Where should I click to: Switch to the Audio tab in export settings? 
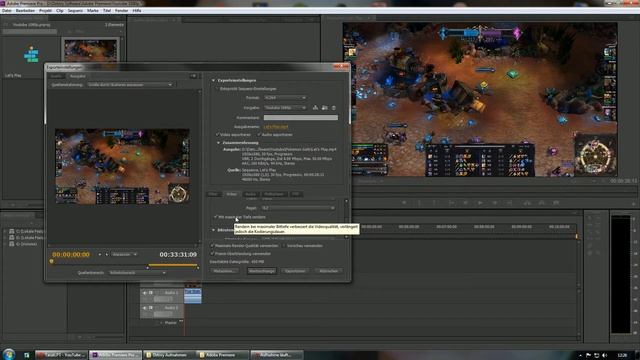(x=250, y=194)
